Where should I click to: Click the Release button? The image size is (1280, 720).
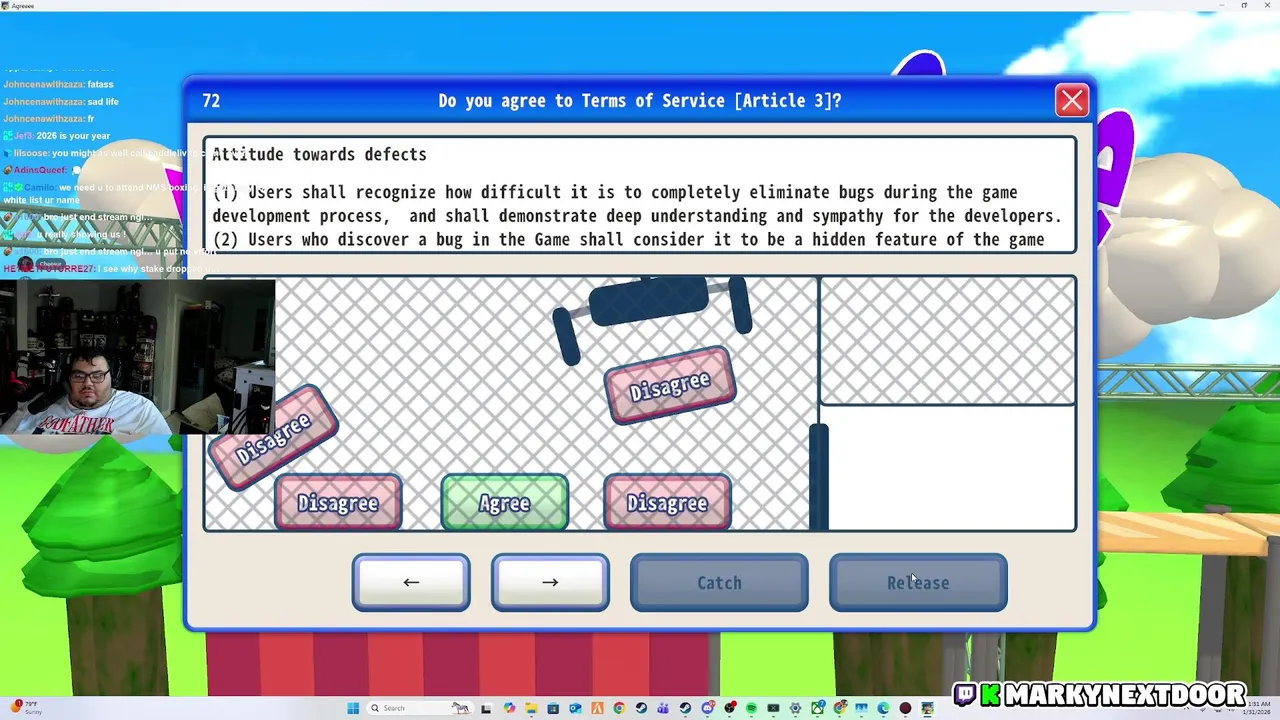coord(918,582)
